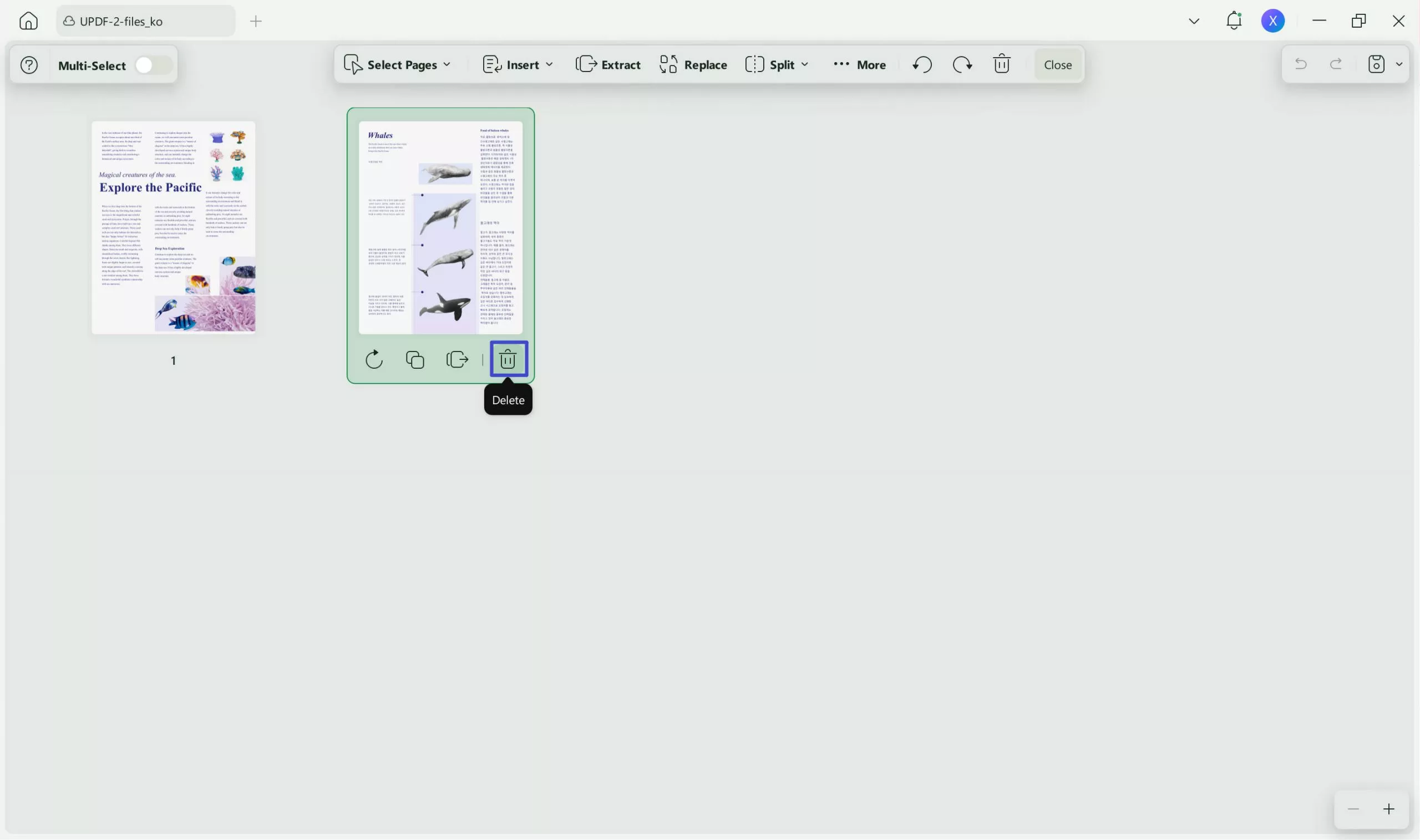
Task: Delete the selected page using its trash icon
Action: [x=508, y=358]
